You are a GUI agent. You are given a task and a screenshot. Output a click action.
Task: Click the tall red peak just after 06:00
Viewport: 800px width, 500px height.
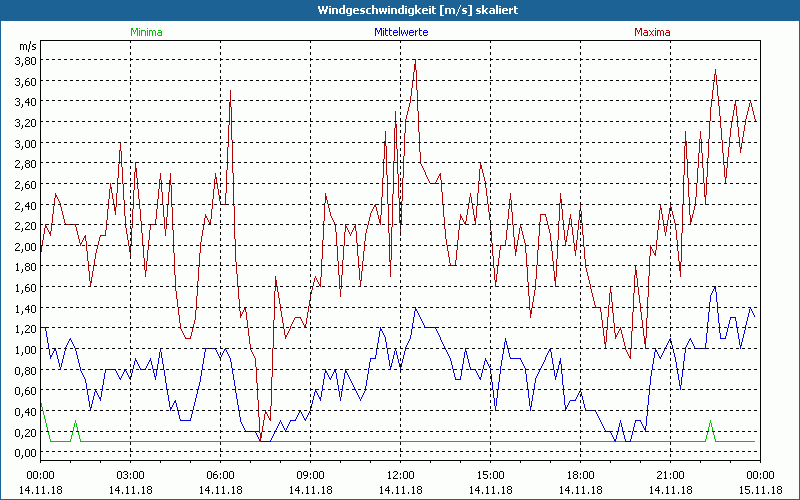pyautogui.click(x=231, y=92)
